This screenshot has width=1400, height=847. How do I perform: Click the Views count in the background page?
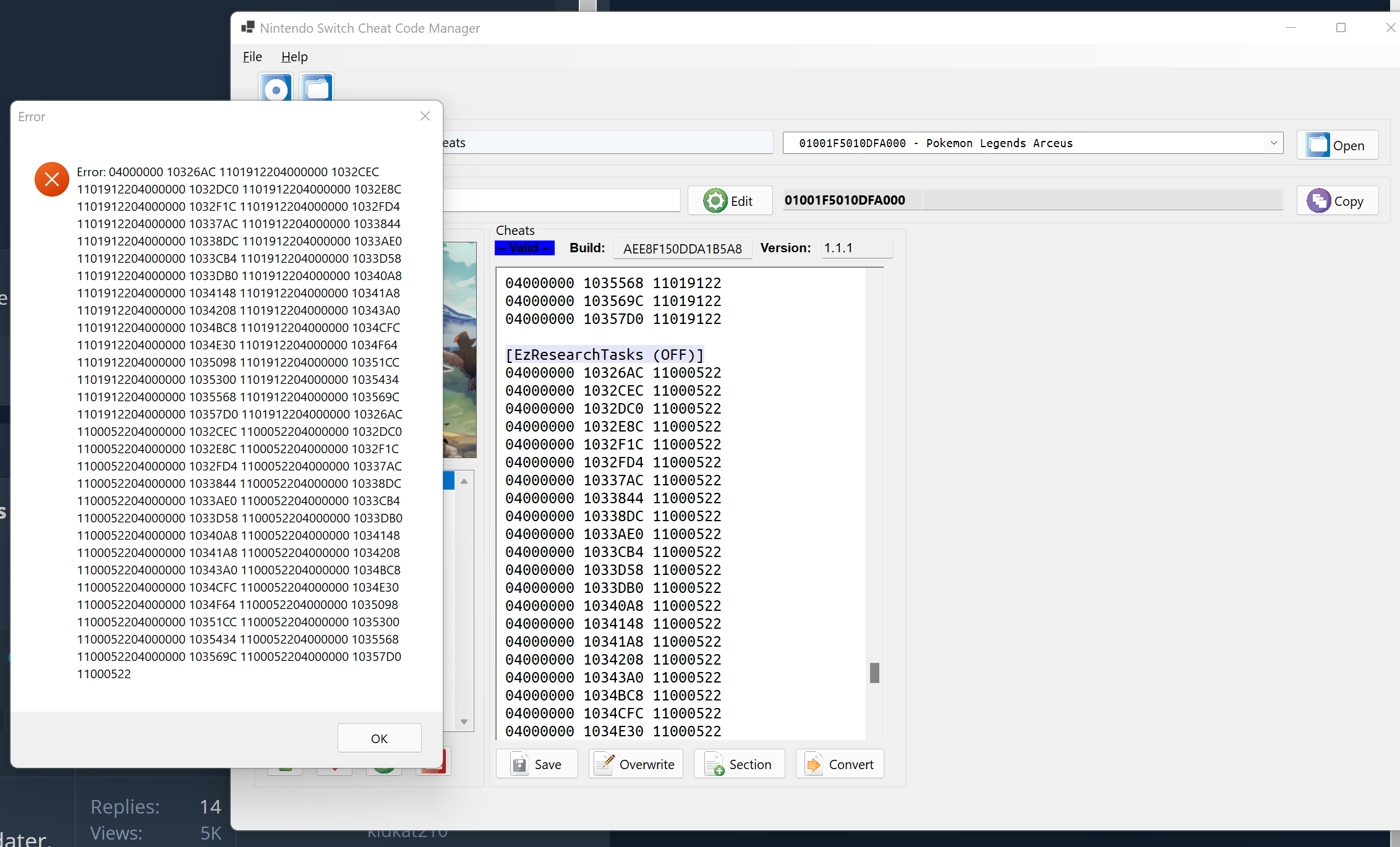[x=210, y=833]
